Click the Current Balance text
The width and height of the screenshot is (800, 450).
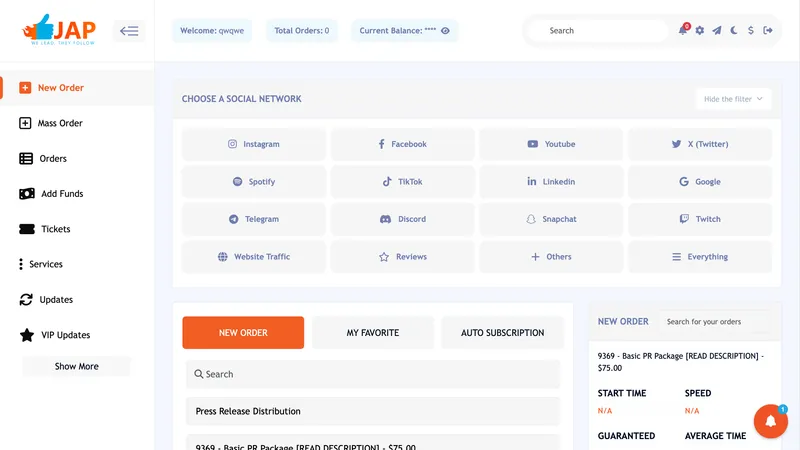(x=398, y=31)
